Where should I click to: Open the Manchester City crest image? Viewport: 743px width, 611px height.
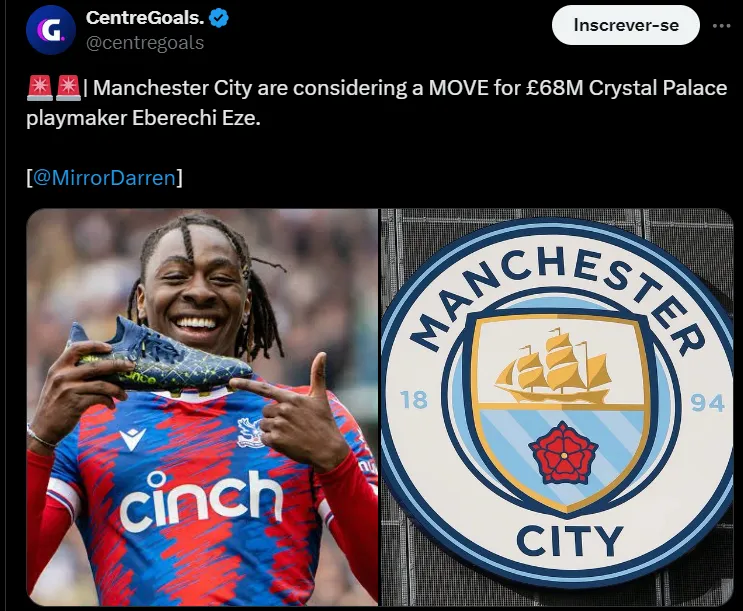[557, 407]
